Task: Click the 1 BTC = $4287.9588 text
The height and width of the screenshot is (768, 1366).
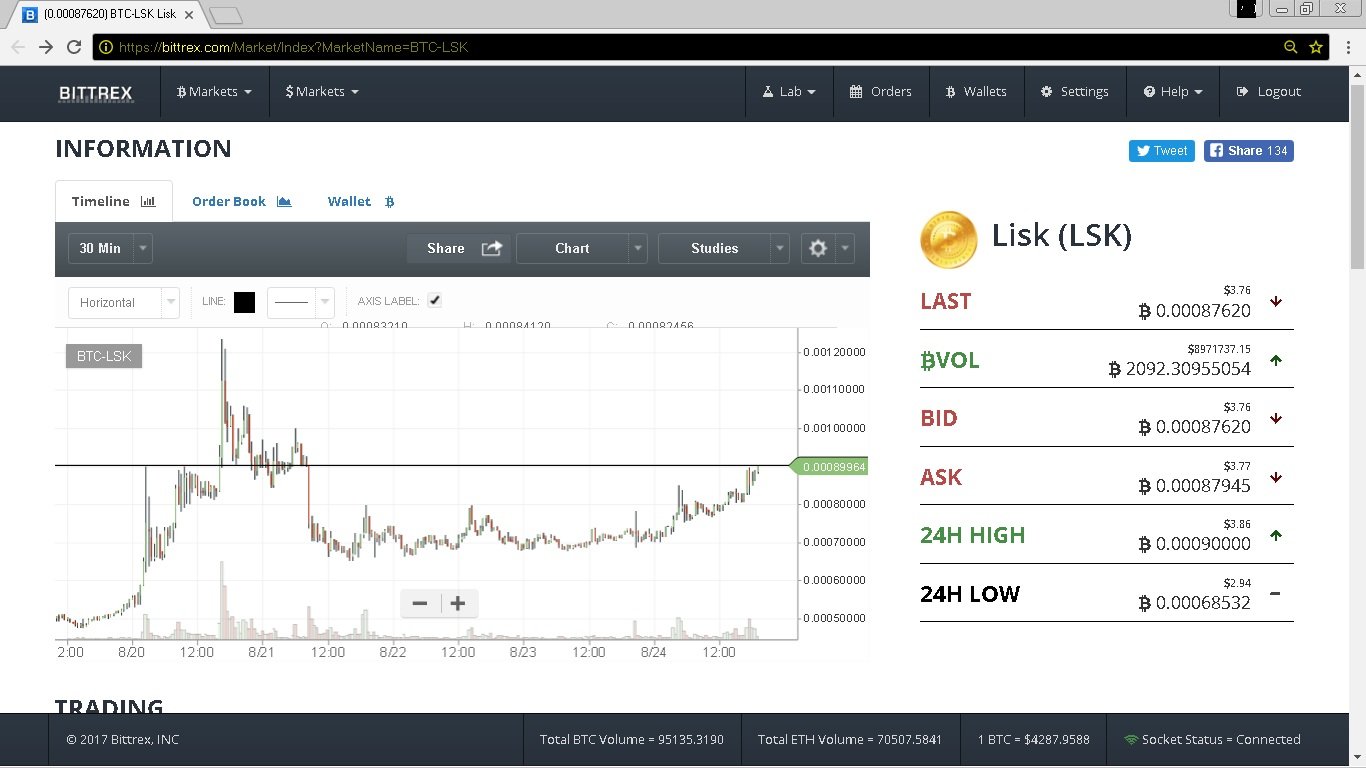Action: click(1034, 740)
